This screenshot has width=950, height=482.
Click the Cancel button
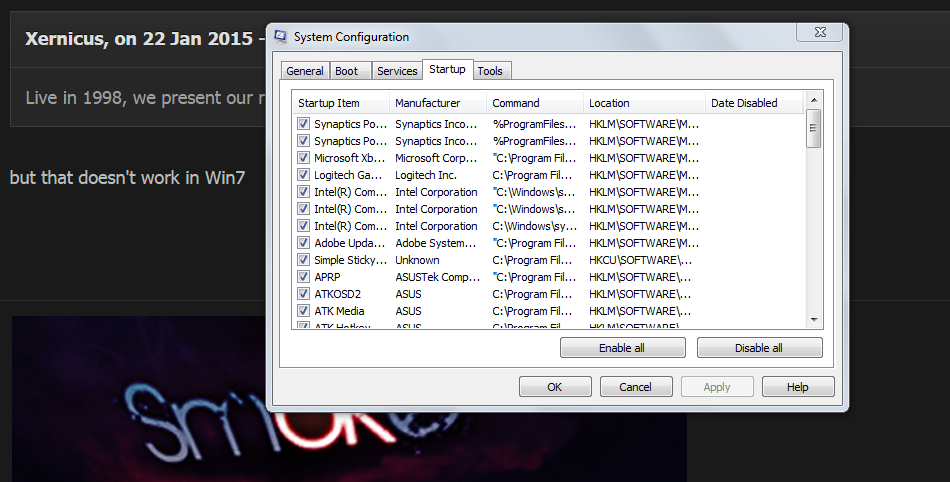(x=636, y=387)
